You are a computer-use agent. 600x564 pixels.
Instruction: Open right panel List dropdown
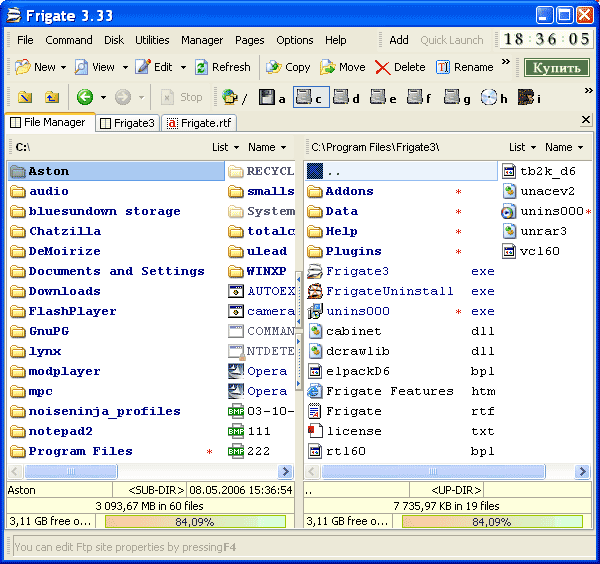click(x=522, y=147)
